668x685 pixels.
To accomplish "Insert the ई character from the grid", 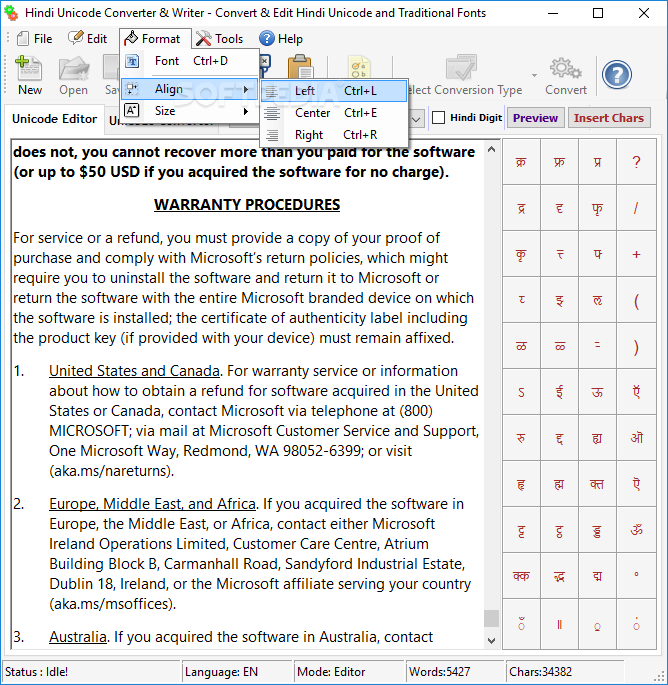I will [x=559, y=392].
